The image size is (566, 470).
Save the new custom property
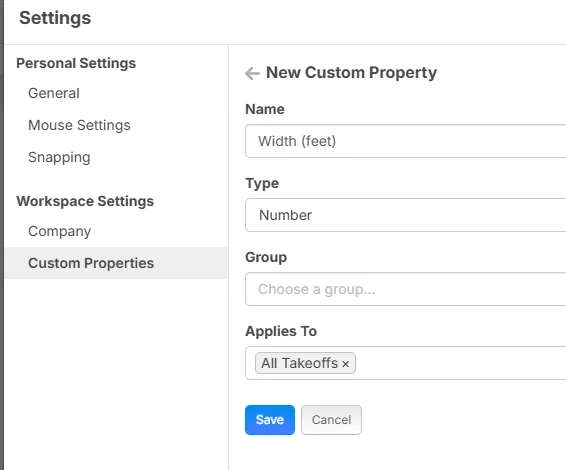270,420
